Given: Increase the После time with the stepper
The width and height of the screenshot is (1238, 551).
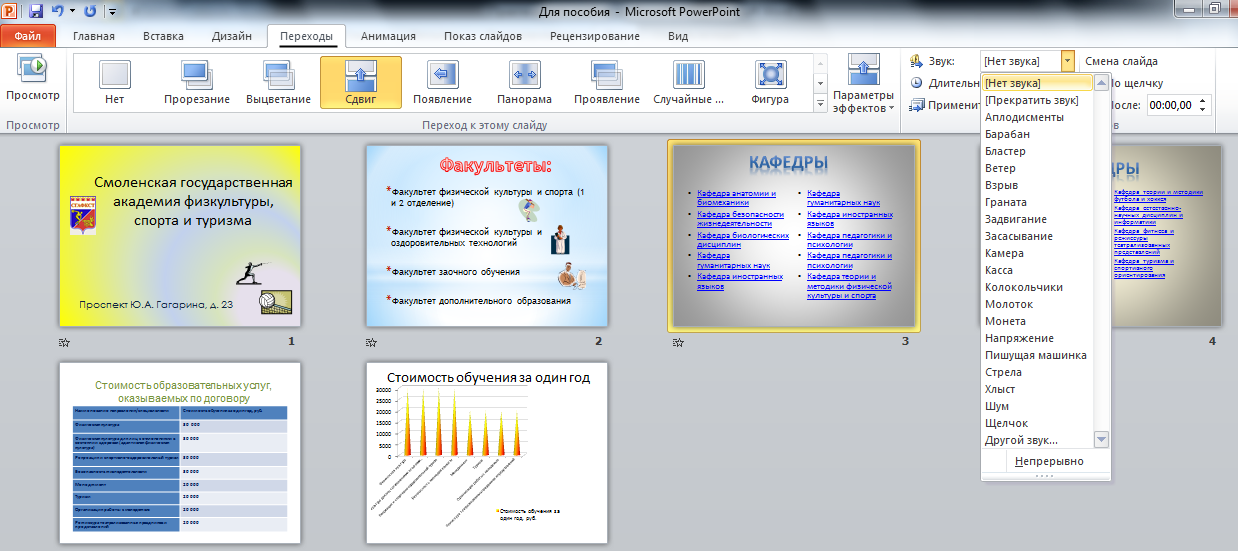Looking at the screenshot, I should point(1203,100).
